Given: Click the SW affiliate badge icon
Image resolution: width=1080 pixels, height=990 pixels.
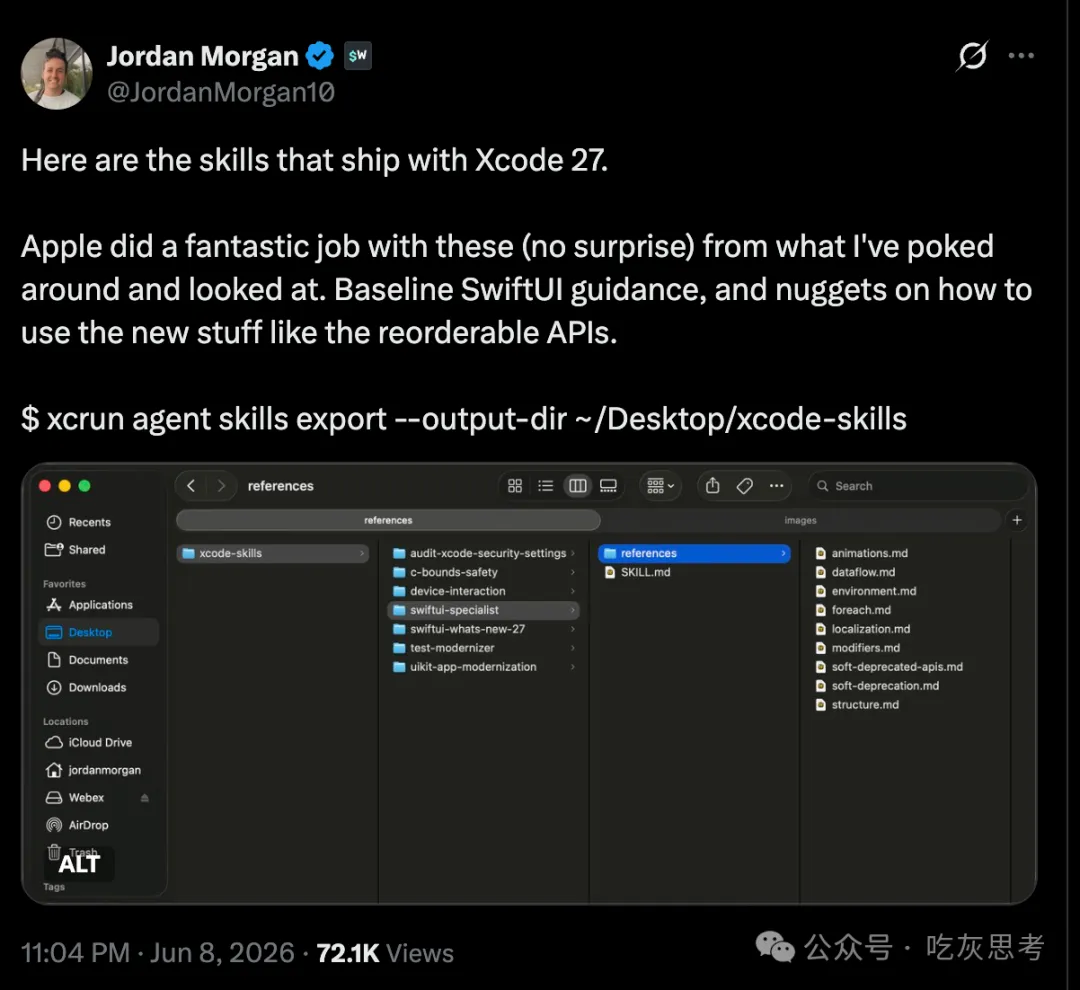Looking at the screenshot, I should [x=357, y=56].
